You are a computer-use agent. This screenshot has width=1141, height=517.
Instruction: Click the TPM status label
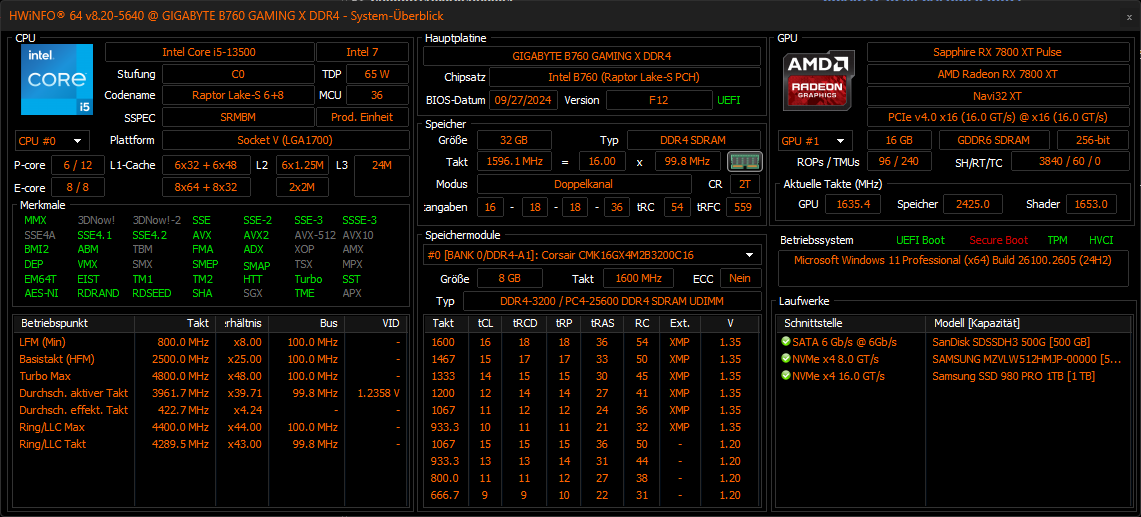1057,240
